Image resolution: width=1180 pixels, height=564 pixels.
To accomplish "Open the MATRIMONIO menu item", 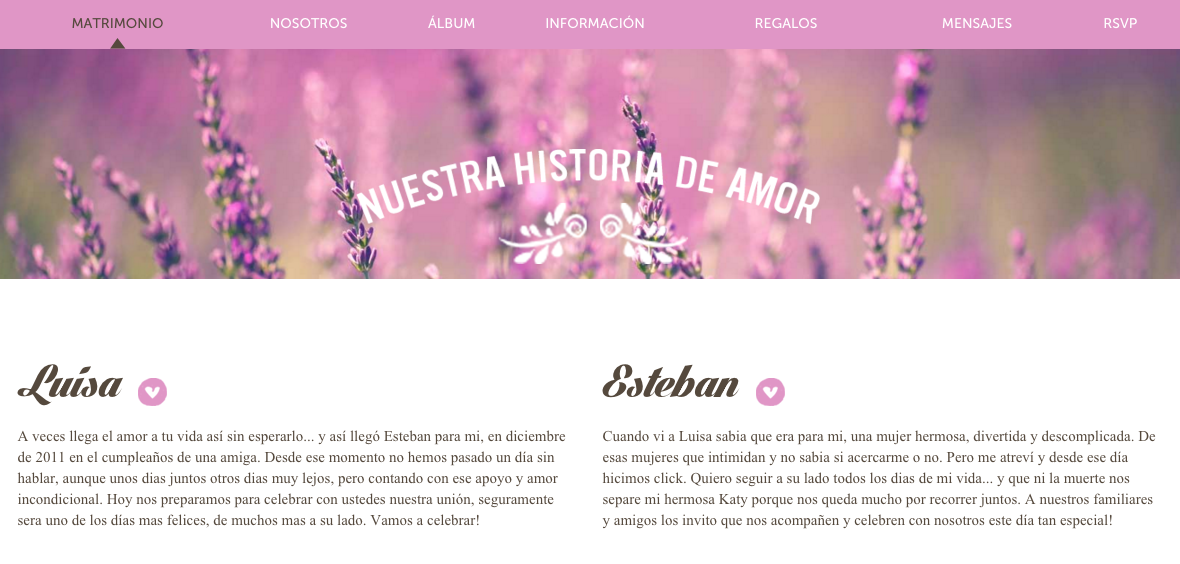I will tap(117, 23).
